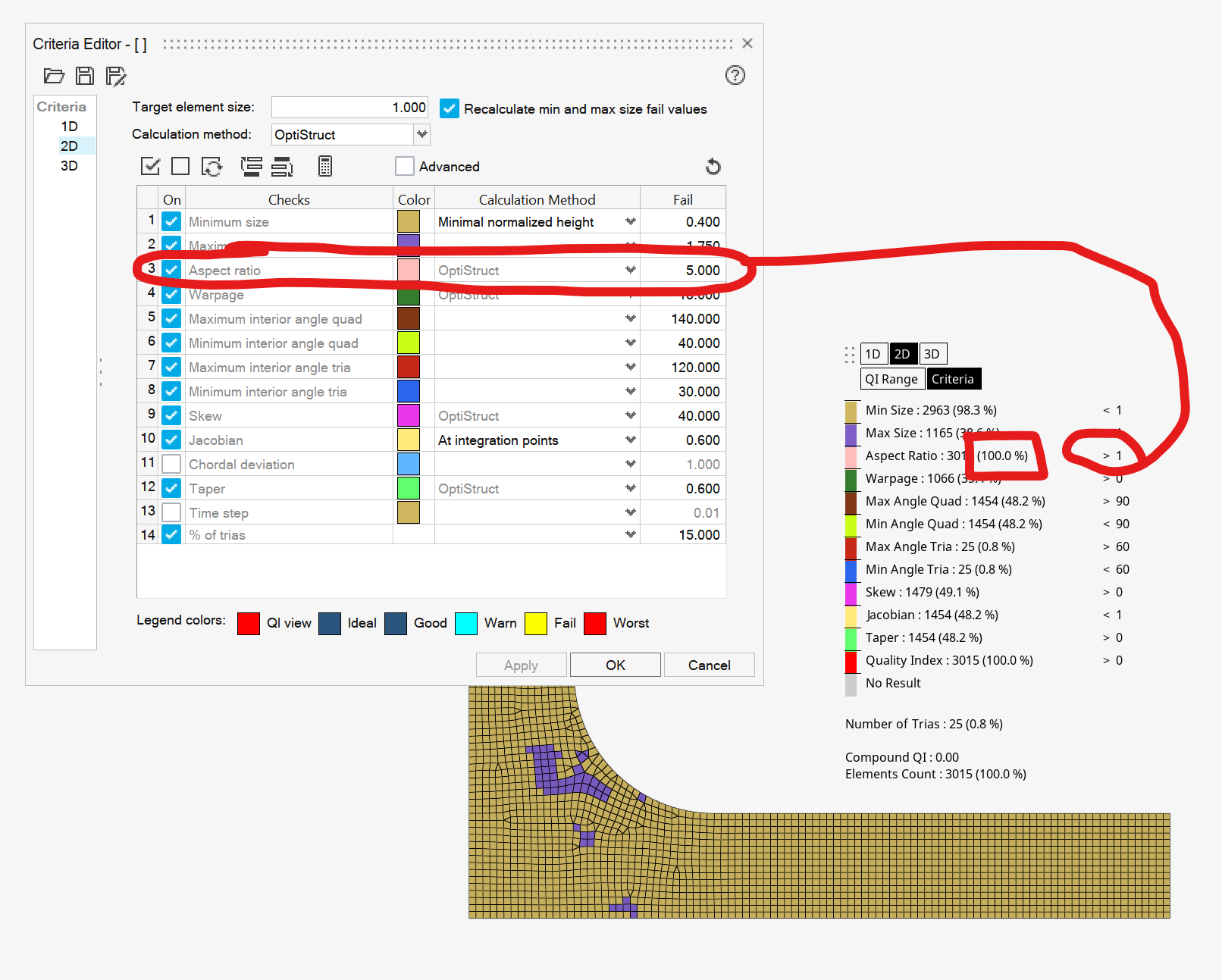The width and height of the screenshot is (1222, 980).
Task: Click the save criteria file icon
Action: (x=85, y=76)
